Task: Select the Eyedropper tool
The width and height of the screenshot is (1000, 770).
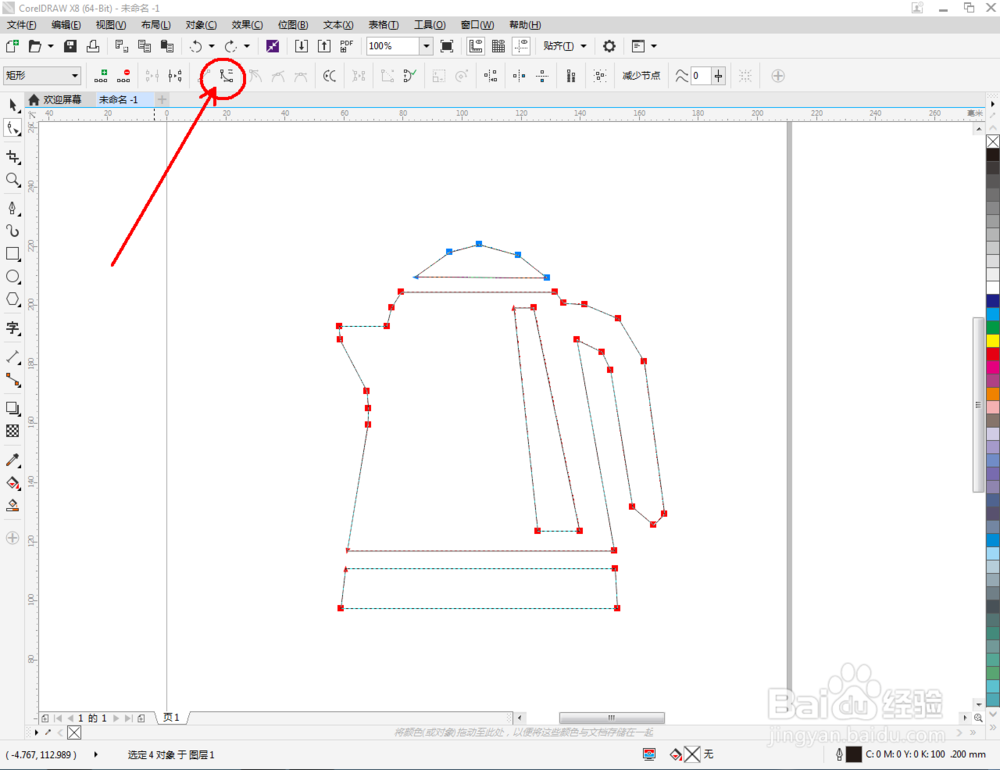Action: [13, 460]
